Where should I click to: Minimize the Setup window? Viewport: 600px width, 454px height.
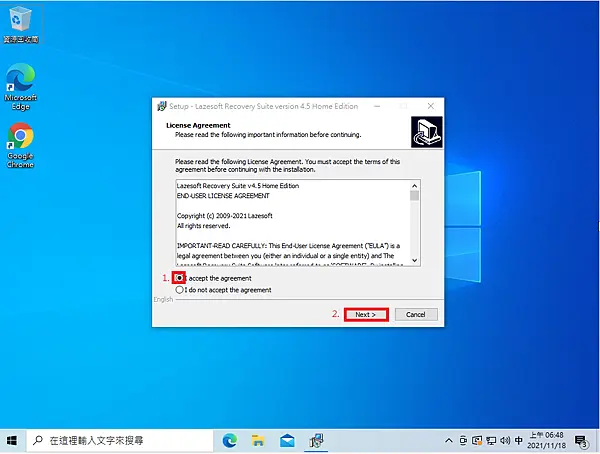pos(377,106)
